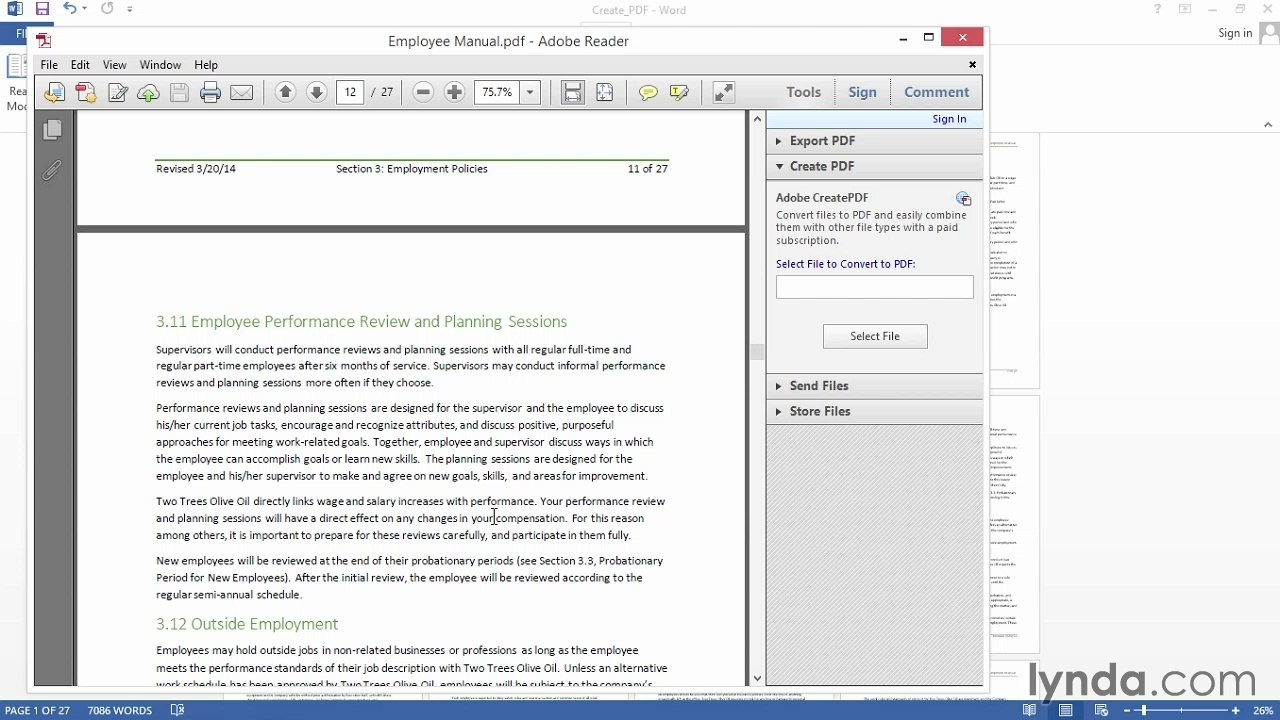
Task: Click the Select File to Convert field
Action: point(875,287)
